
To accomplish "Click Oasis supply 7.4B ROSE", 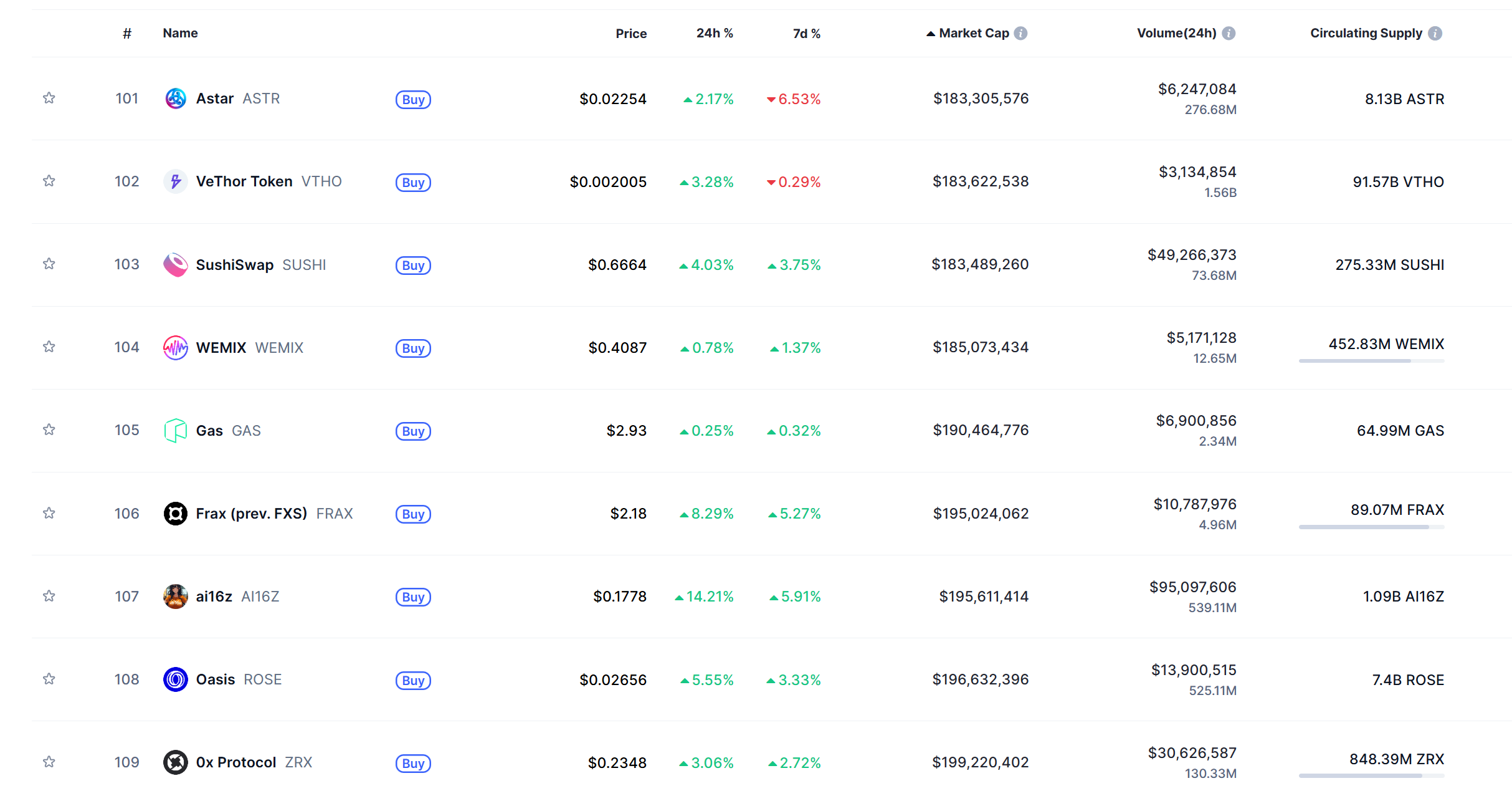I will tap(1408, 680).
